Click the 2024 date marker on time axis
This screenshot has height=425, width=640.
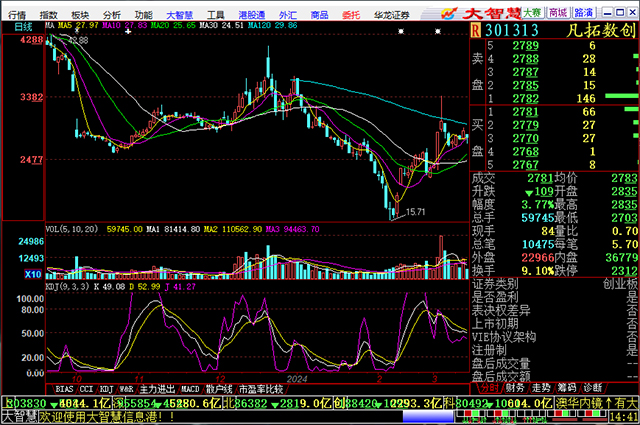coord(297,379)
